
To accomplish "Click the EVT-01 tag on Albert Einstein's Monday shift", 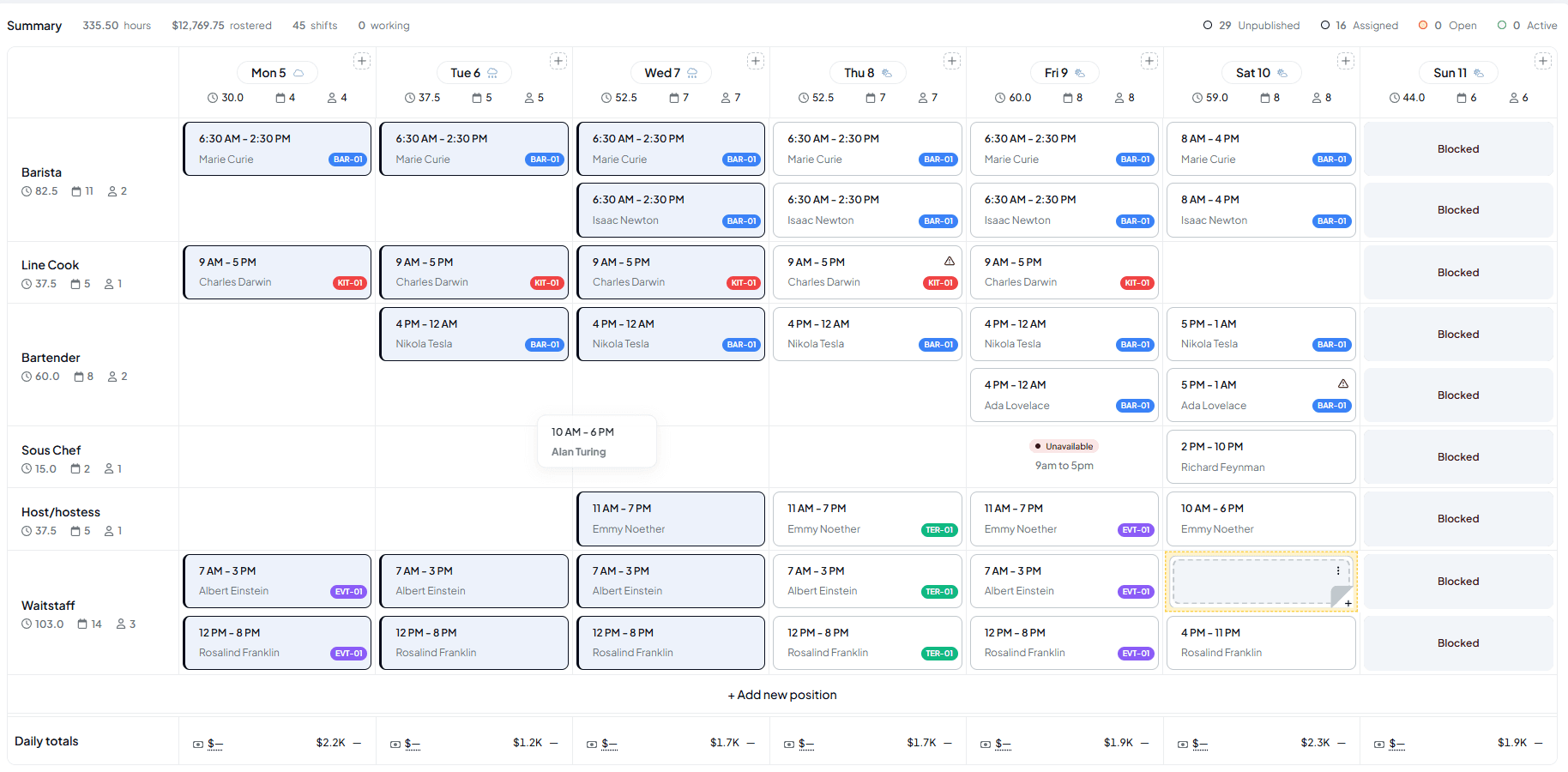I will coord(348,592).
